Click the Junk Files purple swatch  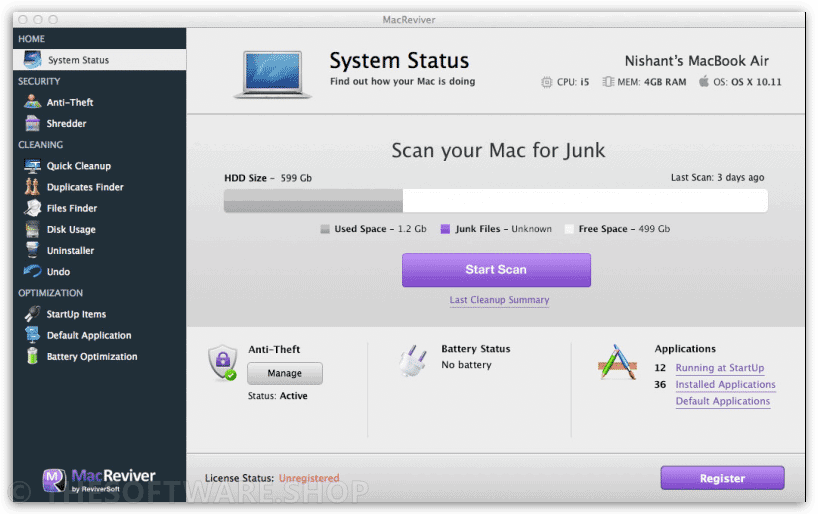click(445, 229)
